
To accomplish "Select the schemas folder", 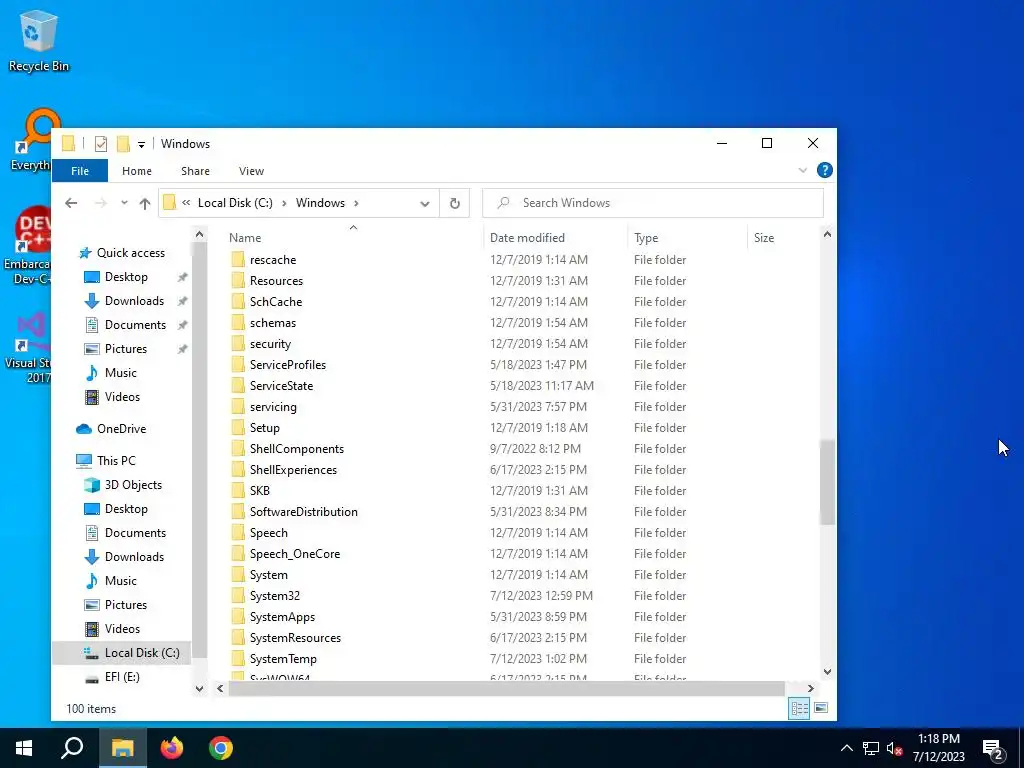I will (x=272, y=323).
